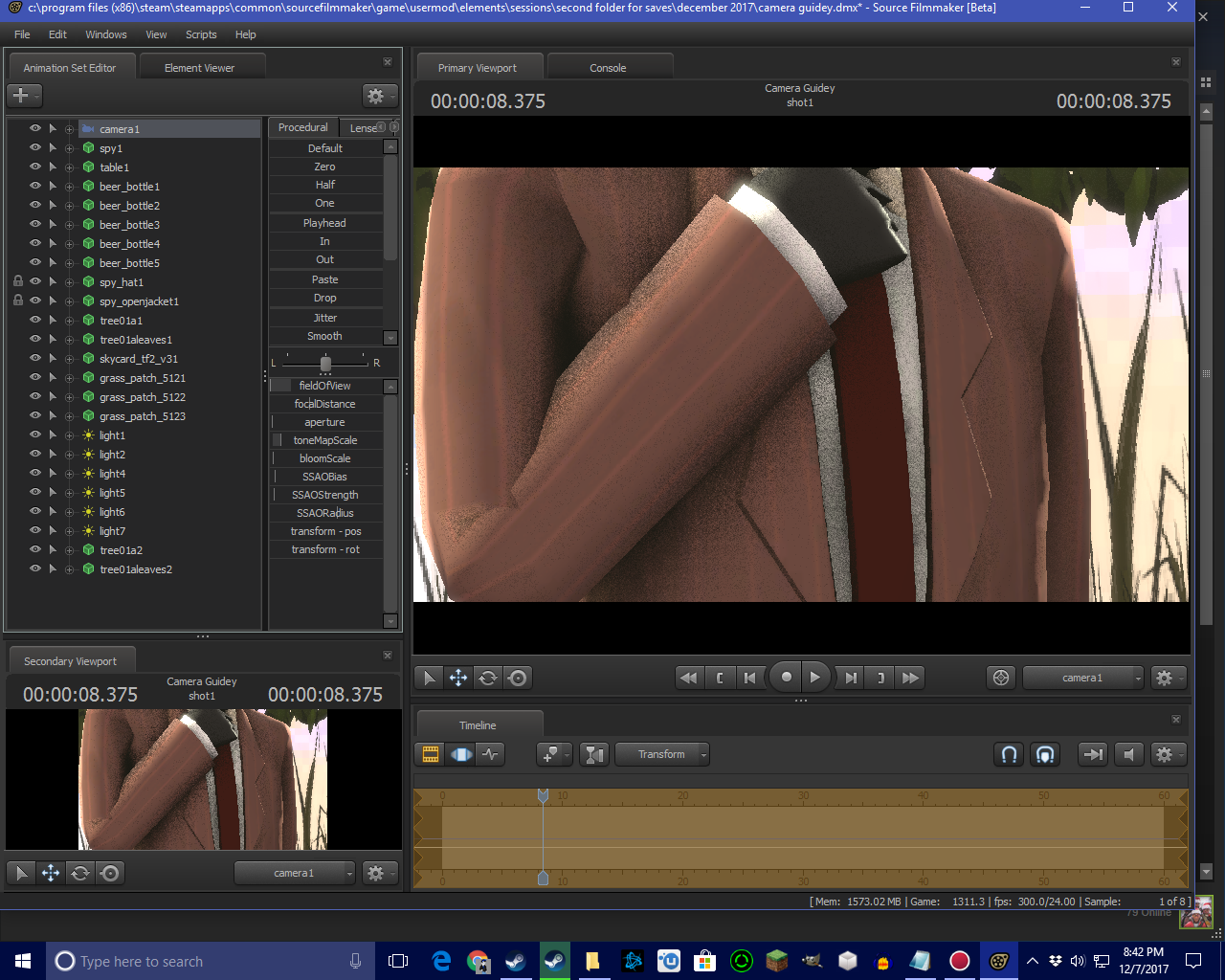Expand the skycard_tf2_v31 row arrow
The height and width of the screenshot is (980, 1225).
pyautogui.click(x=53, y=358)
